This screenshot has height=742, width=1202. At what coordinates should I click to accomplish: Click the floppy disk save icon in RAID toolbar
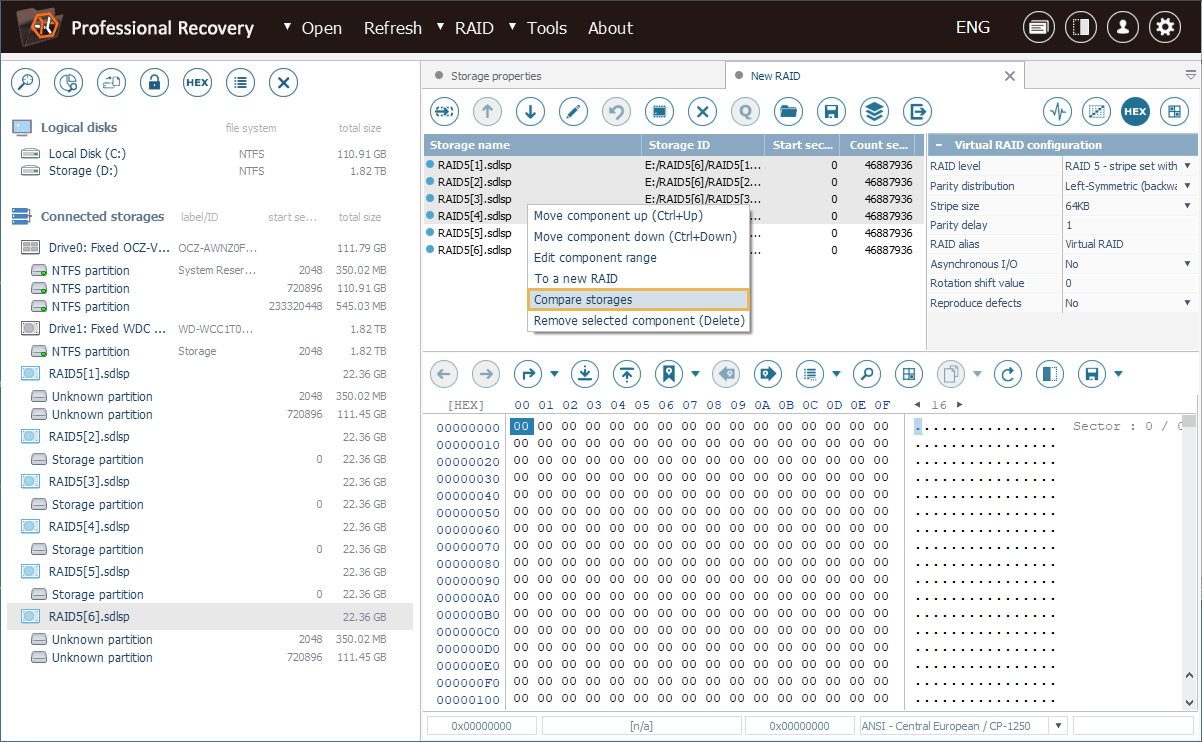coord(831,111)
